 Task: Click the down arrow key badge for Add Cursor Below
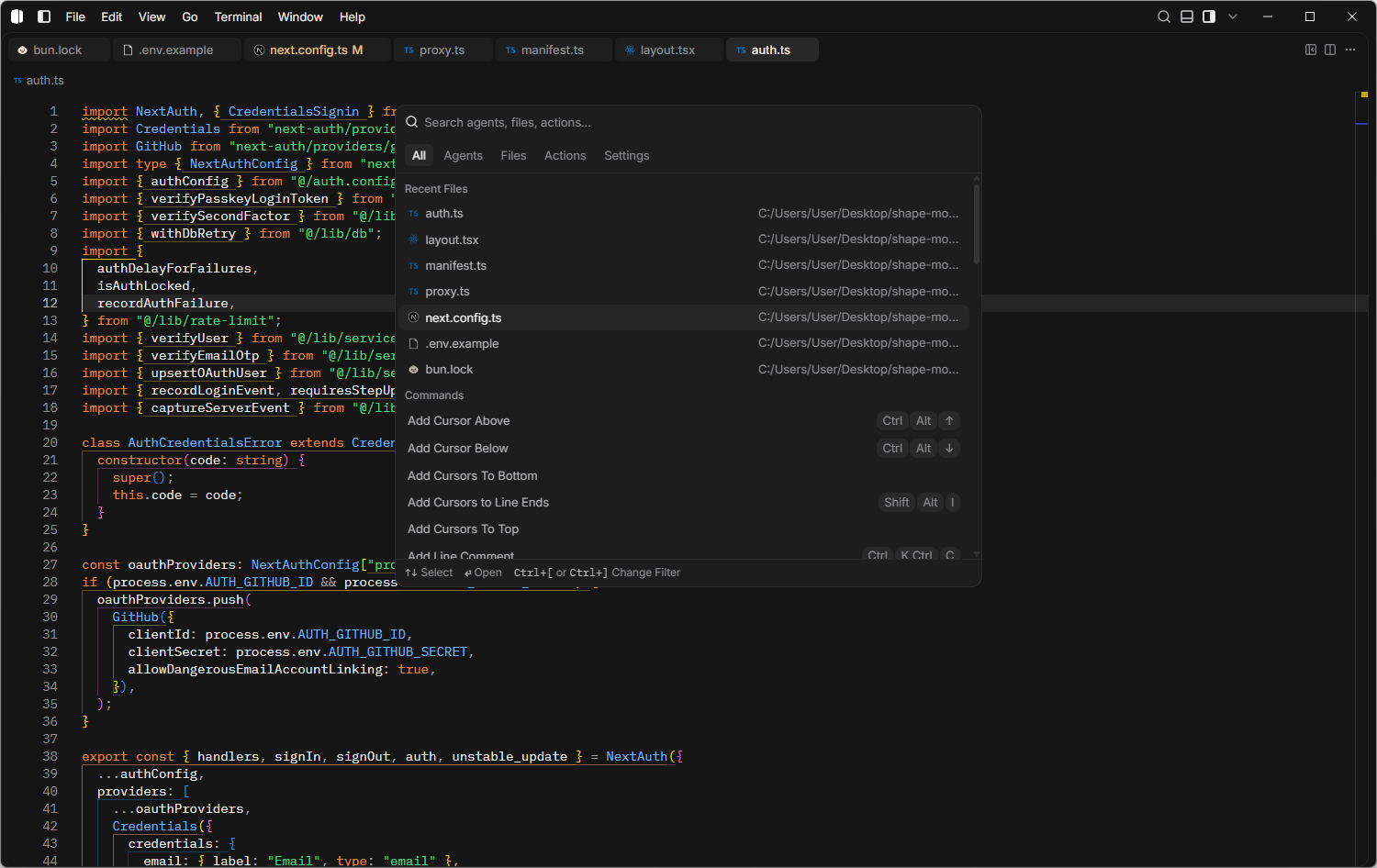(x=950, y=449)
